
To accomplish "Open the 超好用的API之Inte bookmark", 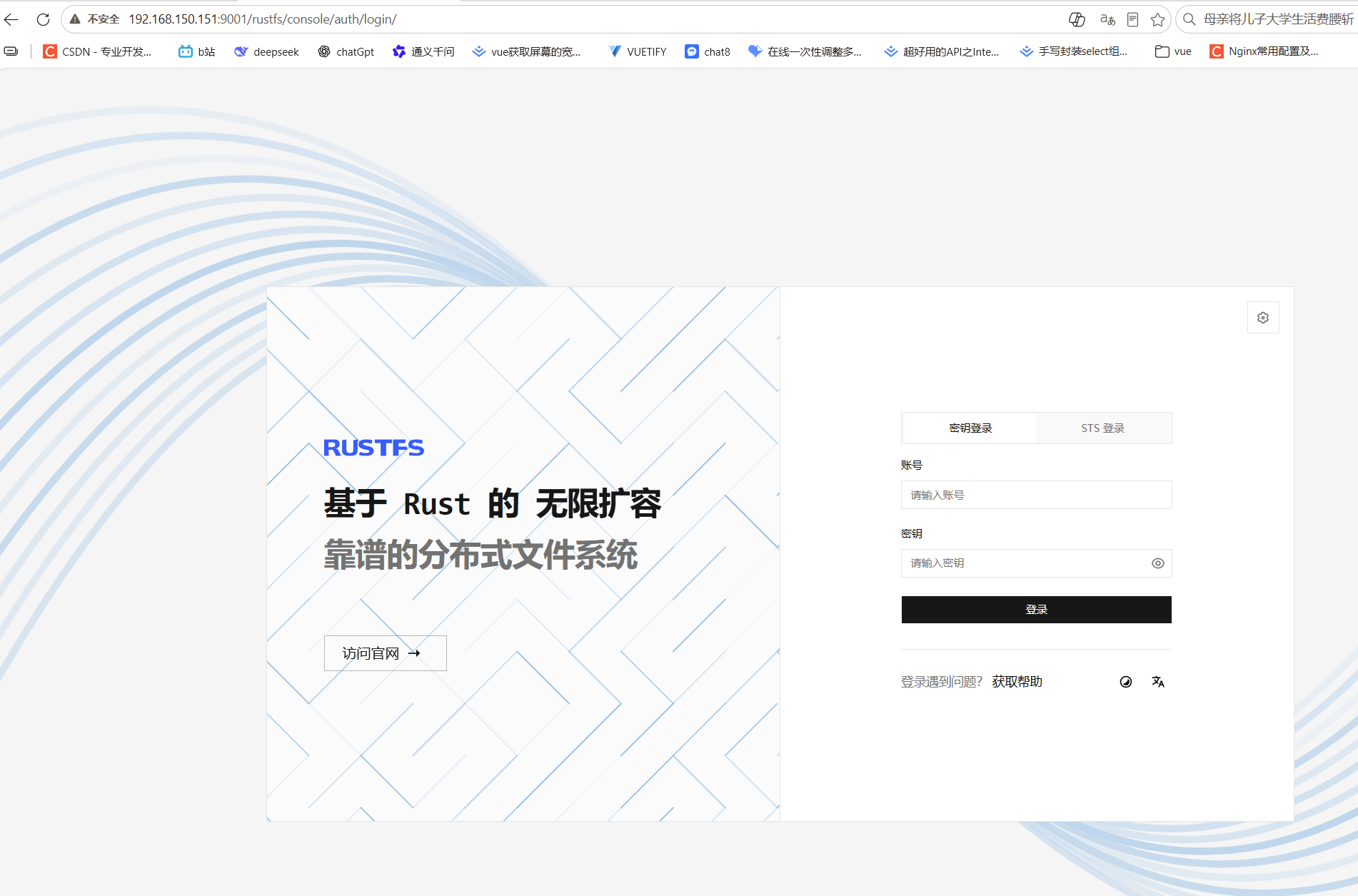I will click(x=941, y=51).
